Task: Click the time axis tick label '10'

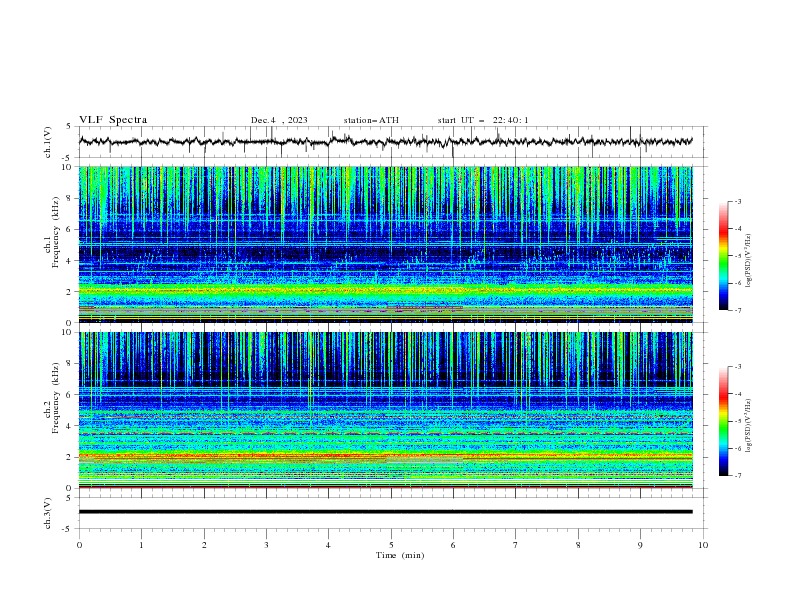Action: coord(703,545)
